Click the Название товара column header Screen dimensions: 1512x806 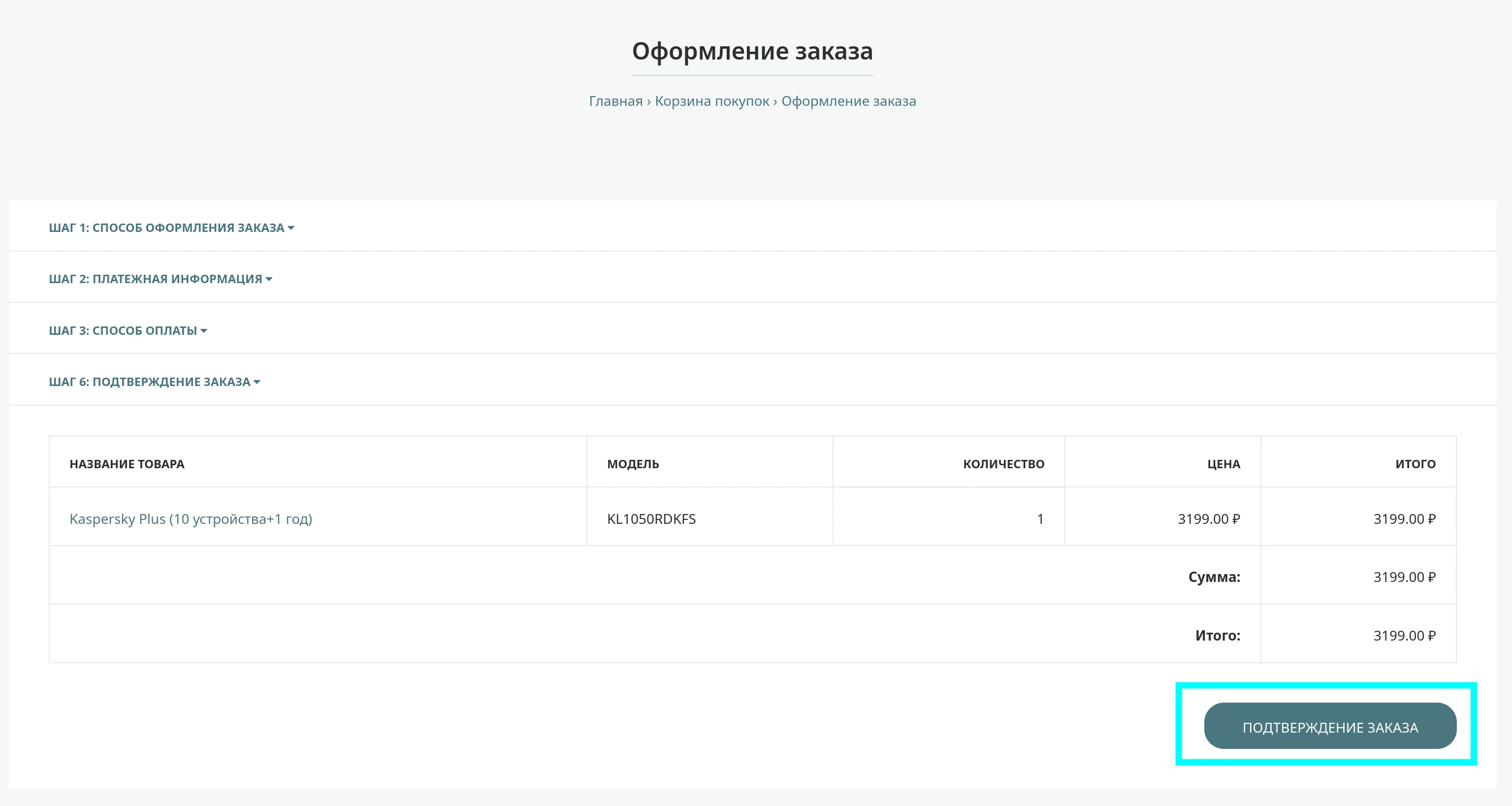pyautogui.click(x=127, y=464)
